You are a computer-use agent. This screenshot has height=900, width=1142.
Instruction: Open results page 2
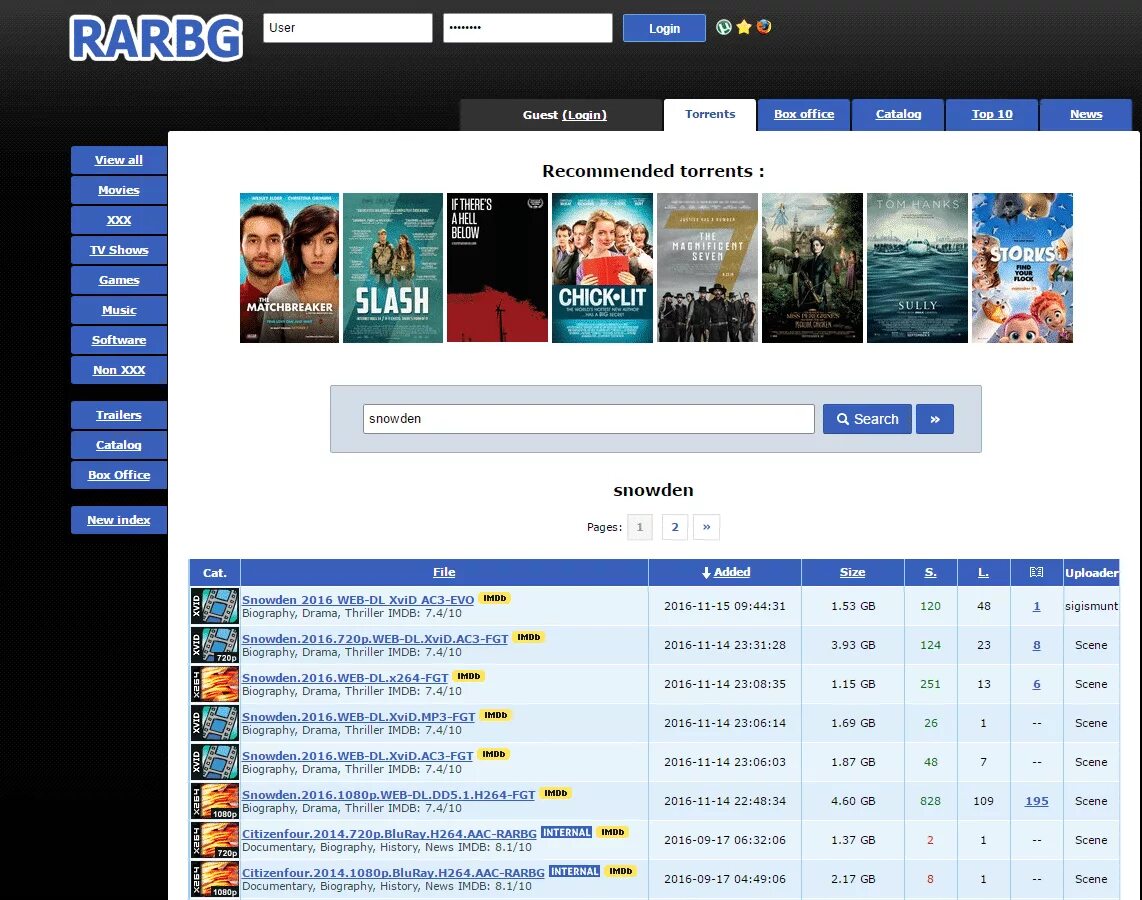pos(675,527)
